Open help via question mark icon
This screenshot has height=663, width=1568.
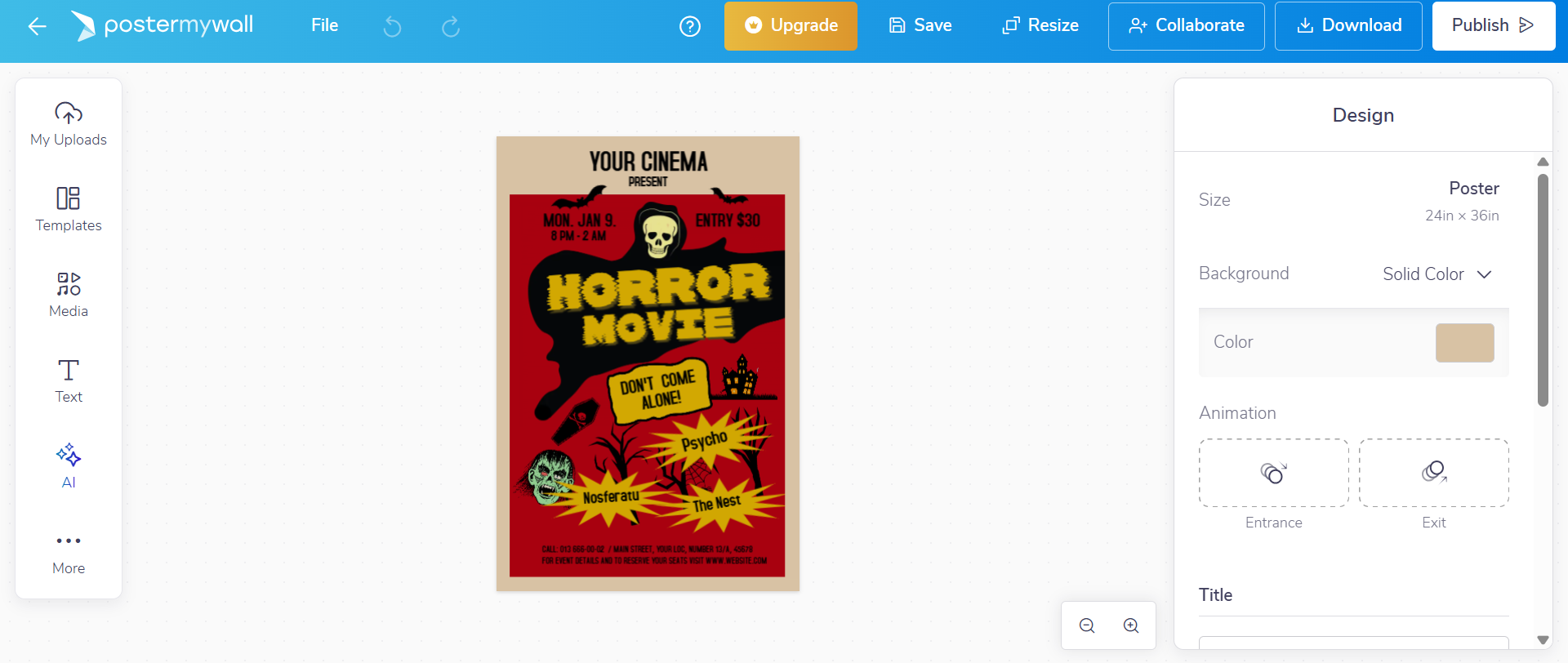(x=690, y=27)
